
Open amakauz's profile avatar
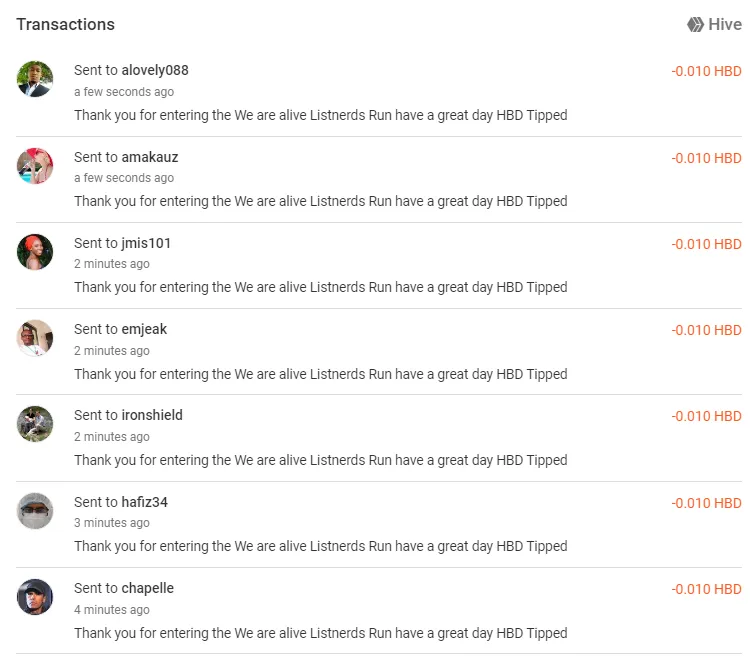35,165
